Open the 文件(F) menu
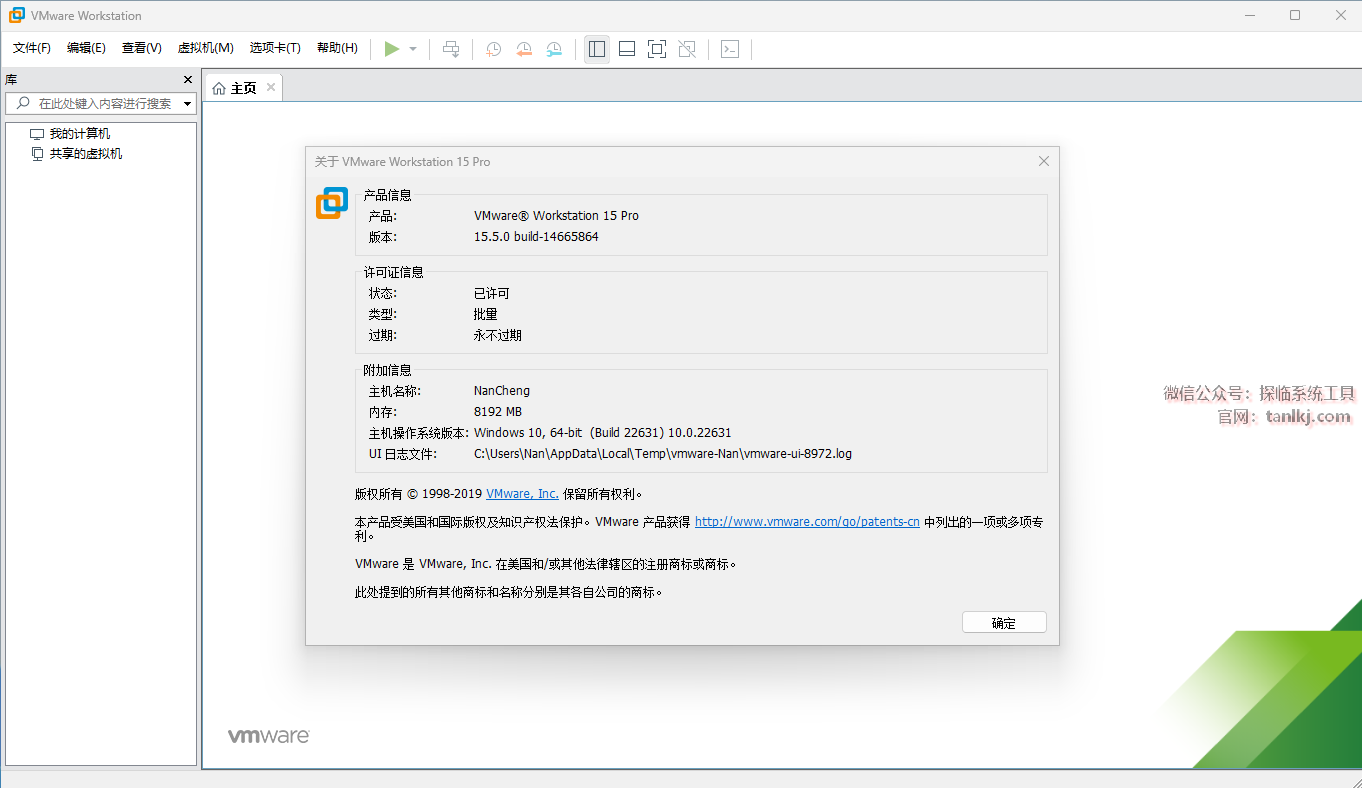 (32, 48)
